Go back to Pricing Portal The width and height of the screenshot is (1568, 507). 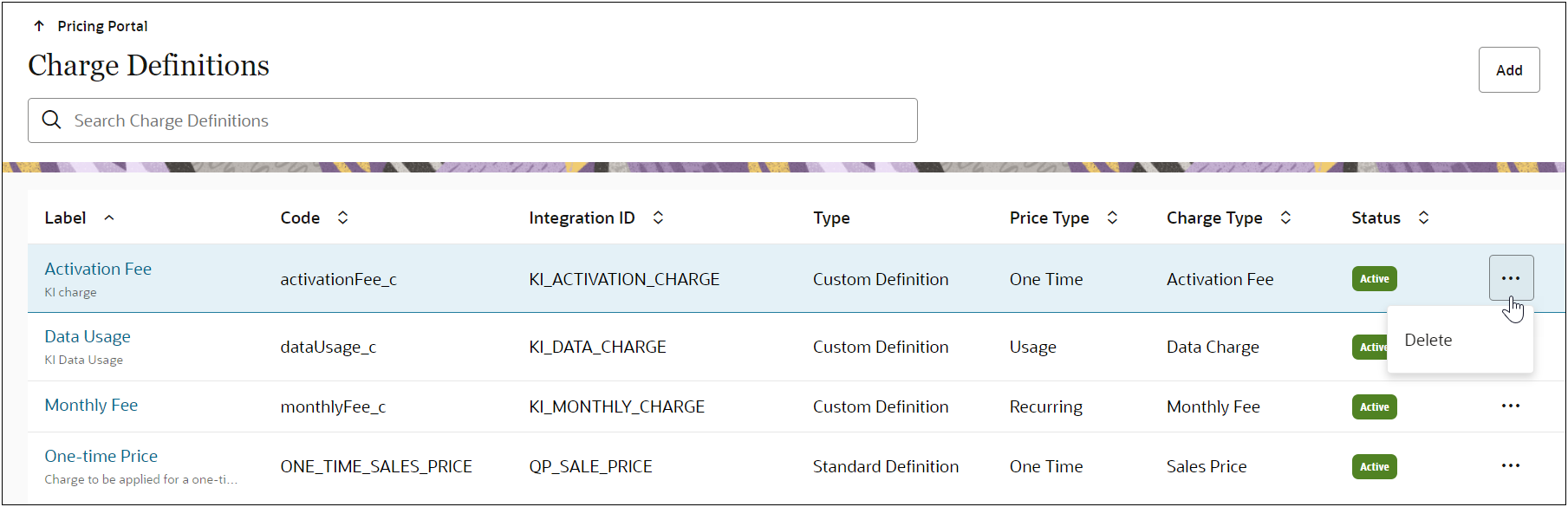tap(102, 26)
